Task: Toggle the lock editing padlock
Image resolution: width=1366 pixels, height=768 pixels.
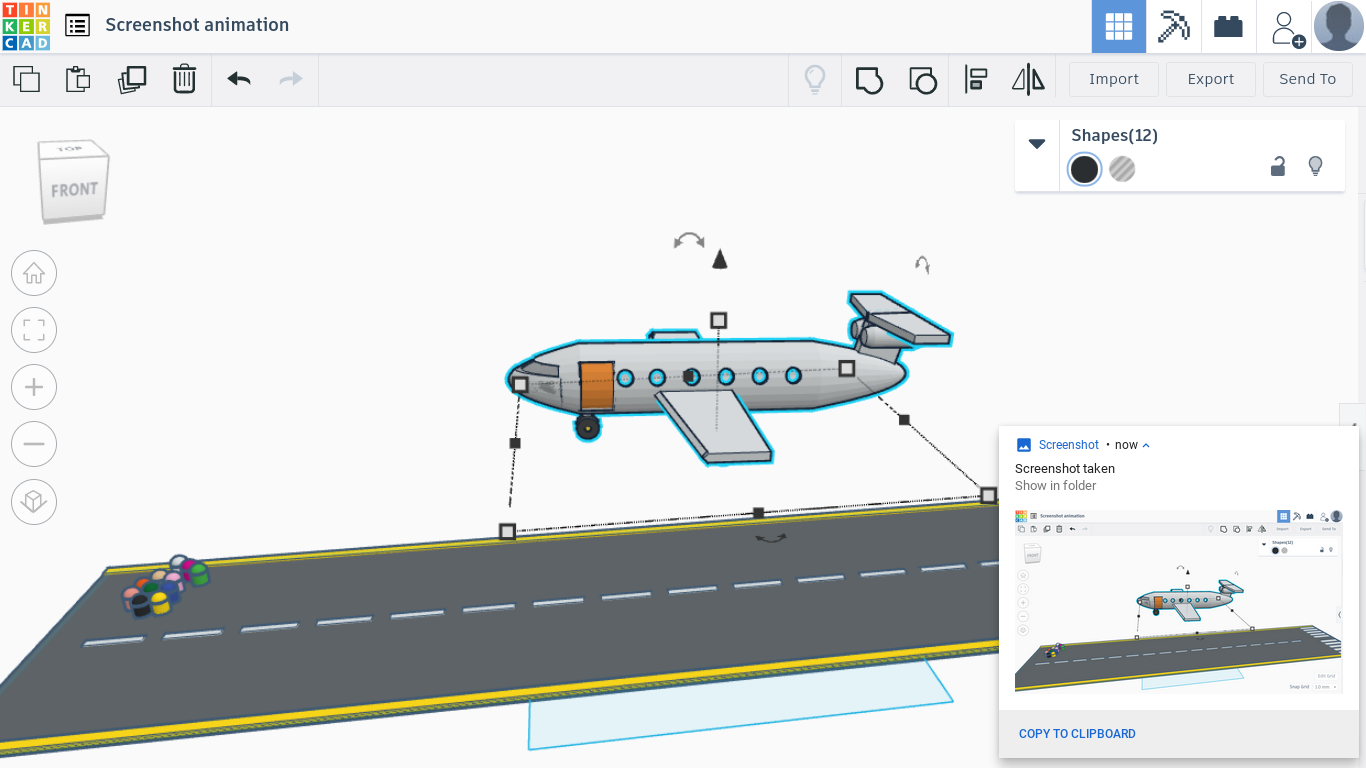Action: click(x=1278, y=166)
